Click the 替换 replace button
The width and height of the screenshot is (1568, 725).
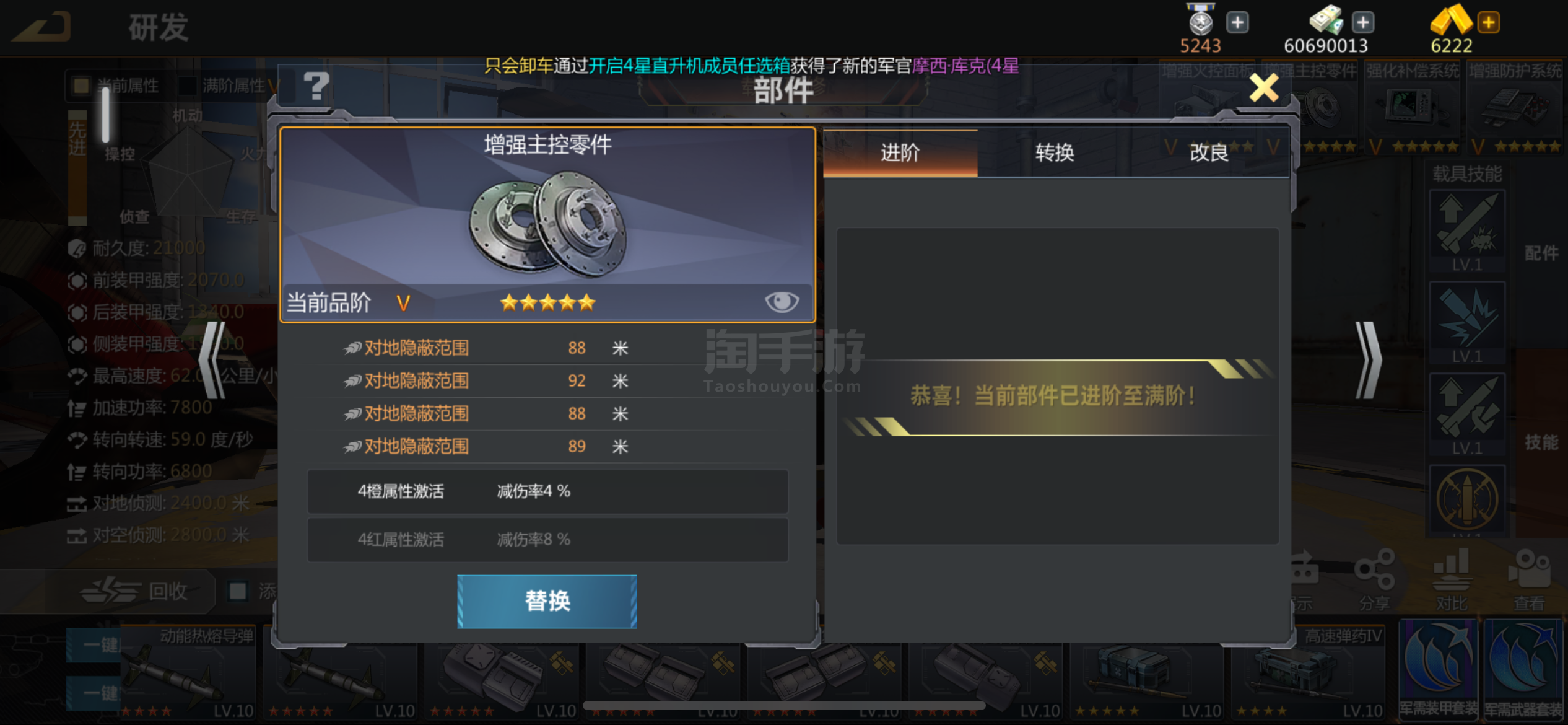click(547, 601)
